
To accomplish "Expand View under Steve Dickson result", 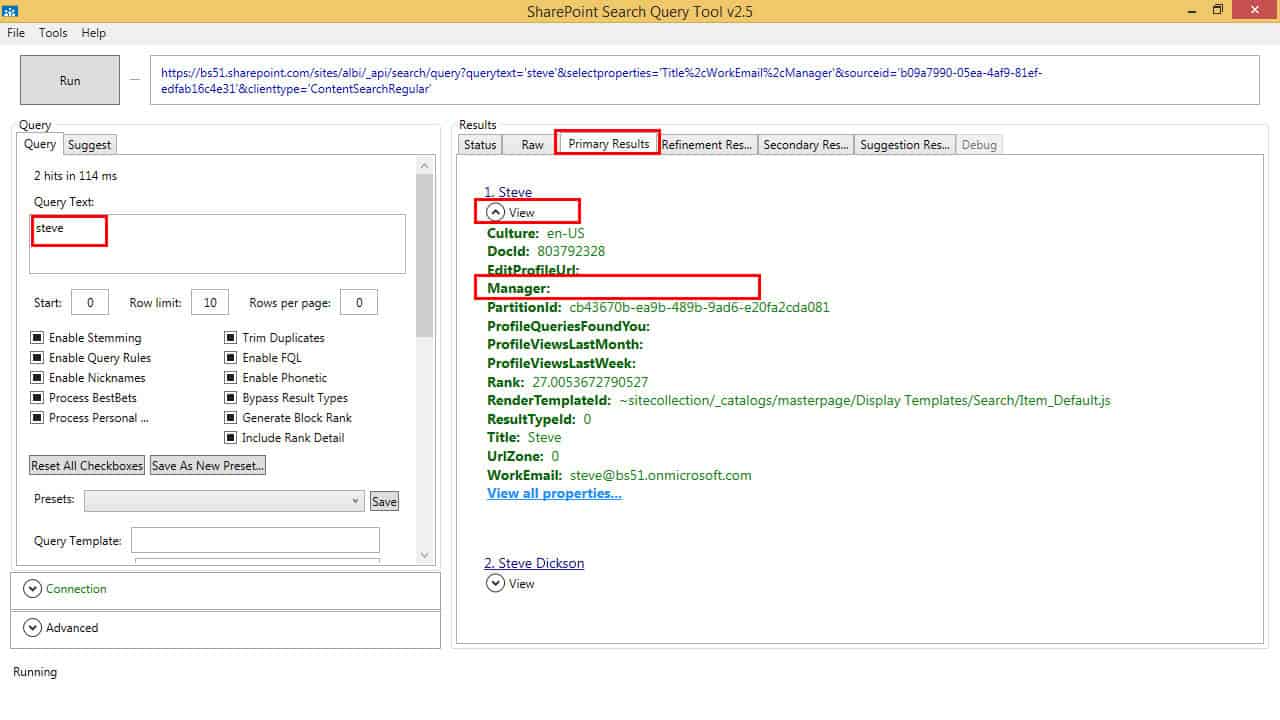I will click(x=496, y=583).
